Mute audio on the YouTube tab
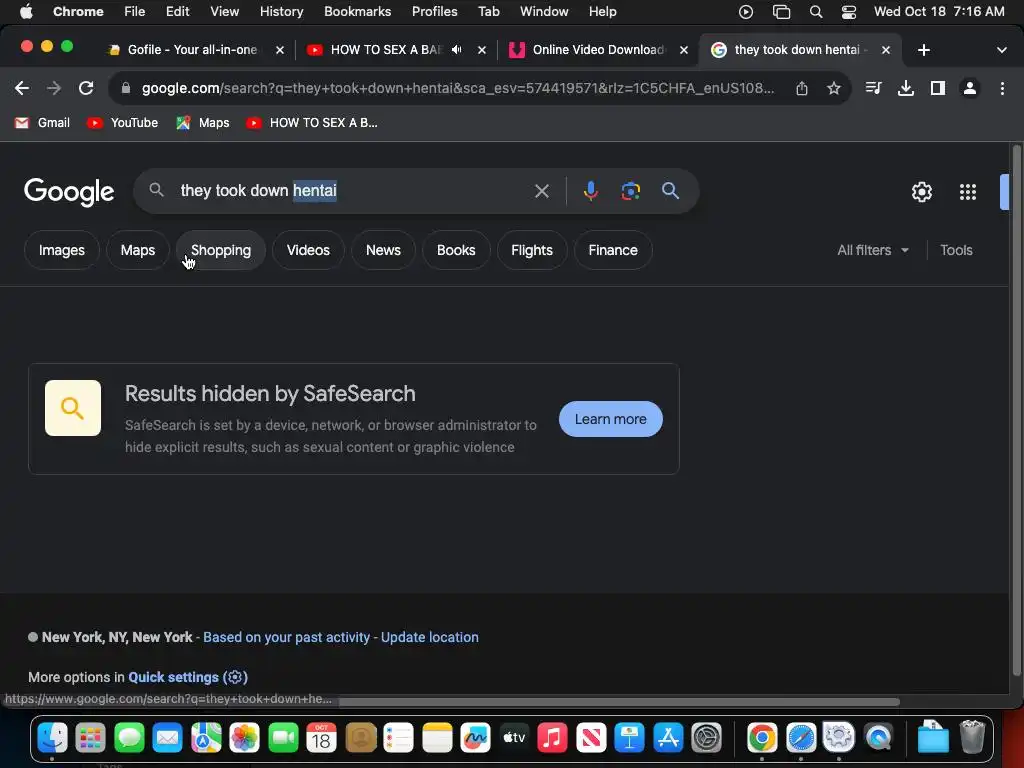Screen dimensions: 1024x768 click(x=456, y=50)
